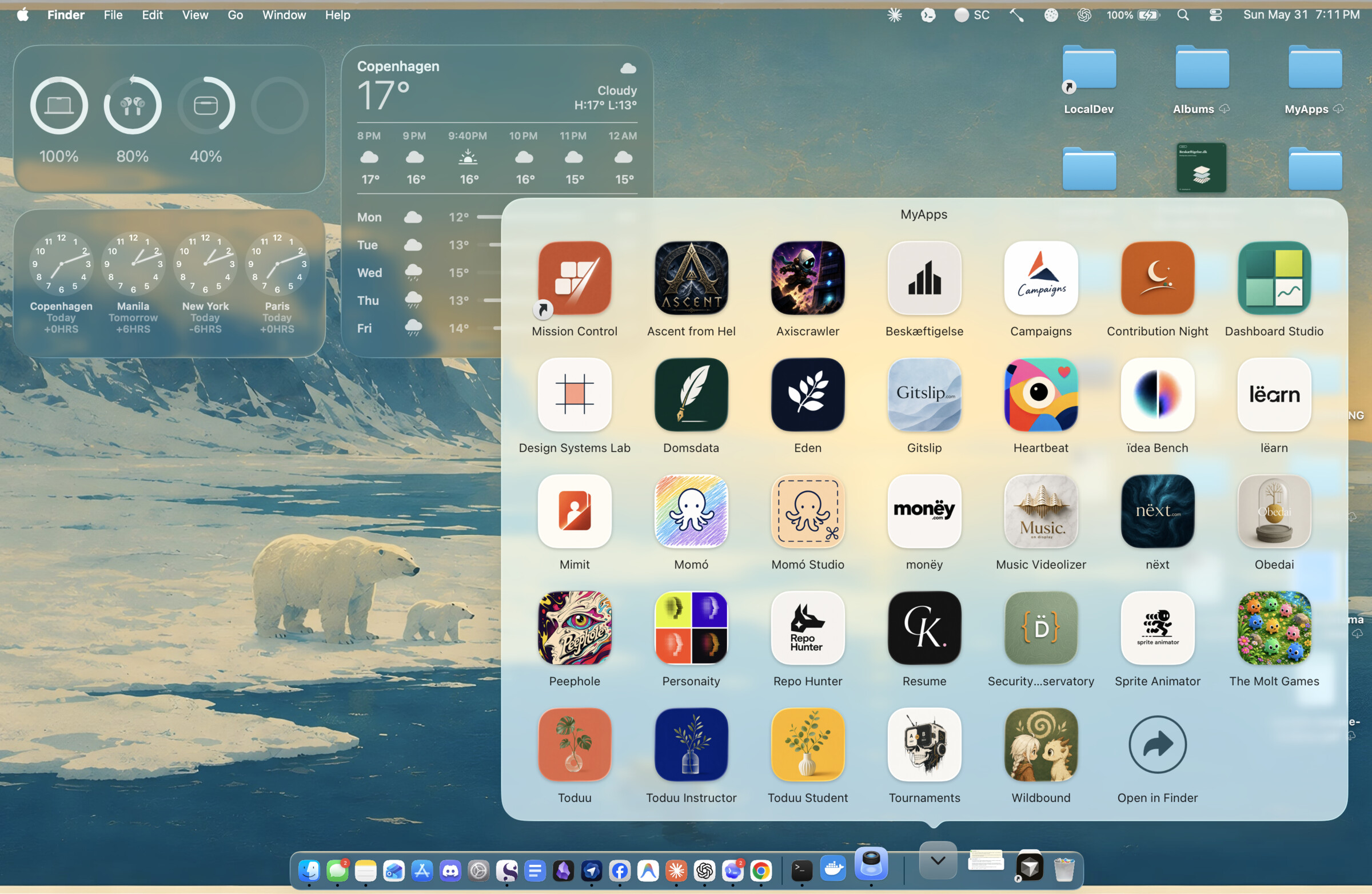This screenshot has height=894, width=1372.
Task: Launch the Sprite Animator app
Action: point(1158,627)
